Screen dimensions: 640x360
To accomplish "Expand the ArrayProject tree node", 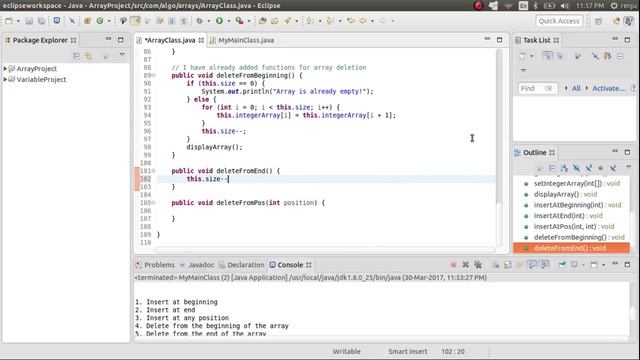I will pos(5,69).
